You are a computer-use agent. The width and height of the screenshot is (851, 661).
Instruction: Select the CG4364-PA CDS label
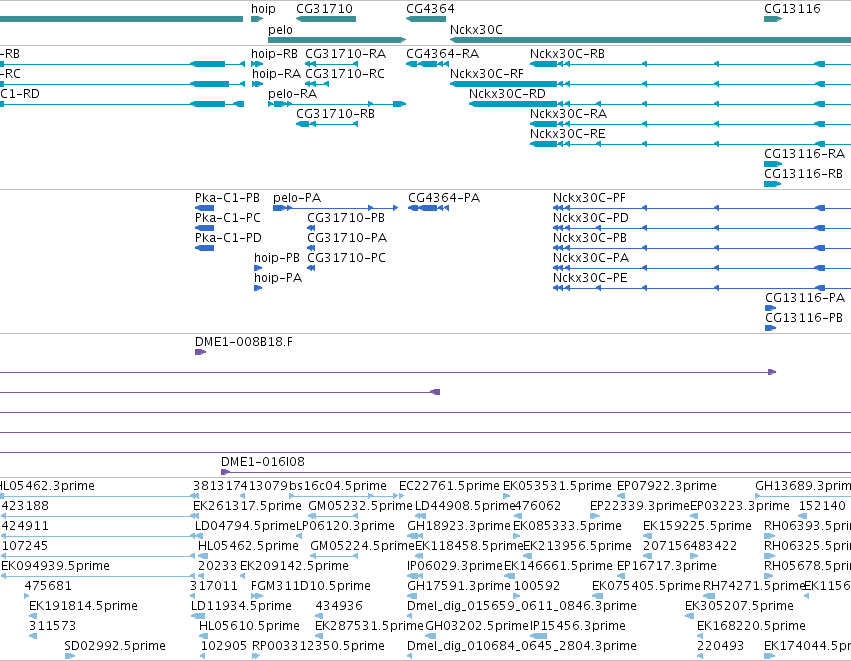[x=444, y=198]
